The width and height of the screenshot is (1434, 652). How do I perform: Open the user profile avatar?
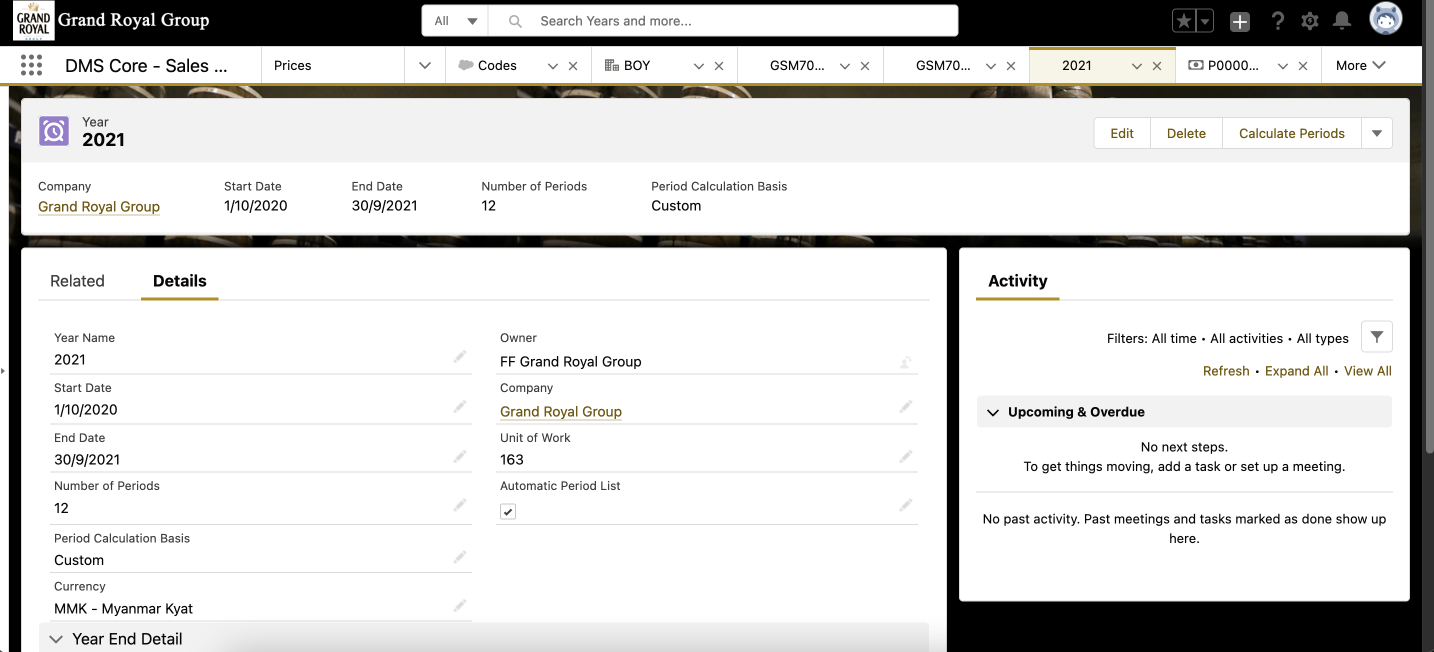(x=1386, y=19)
